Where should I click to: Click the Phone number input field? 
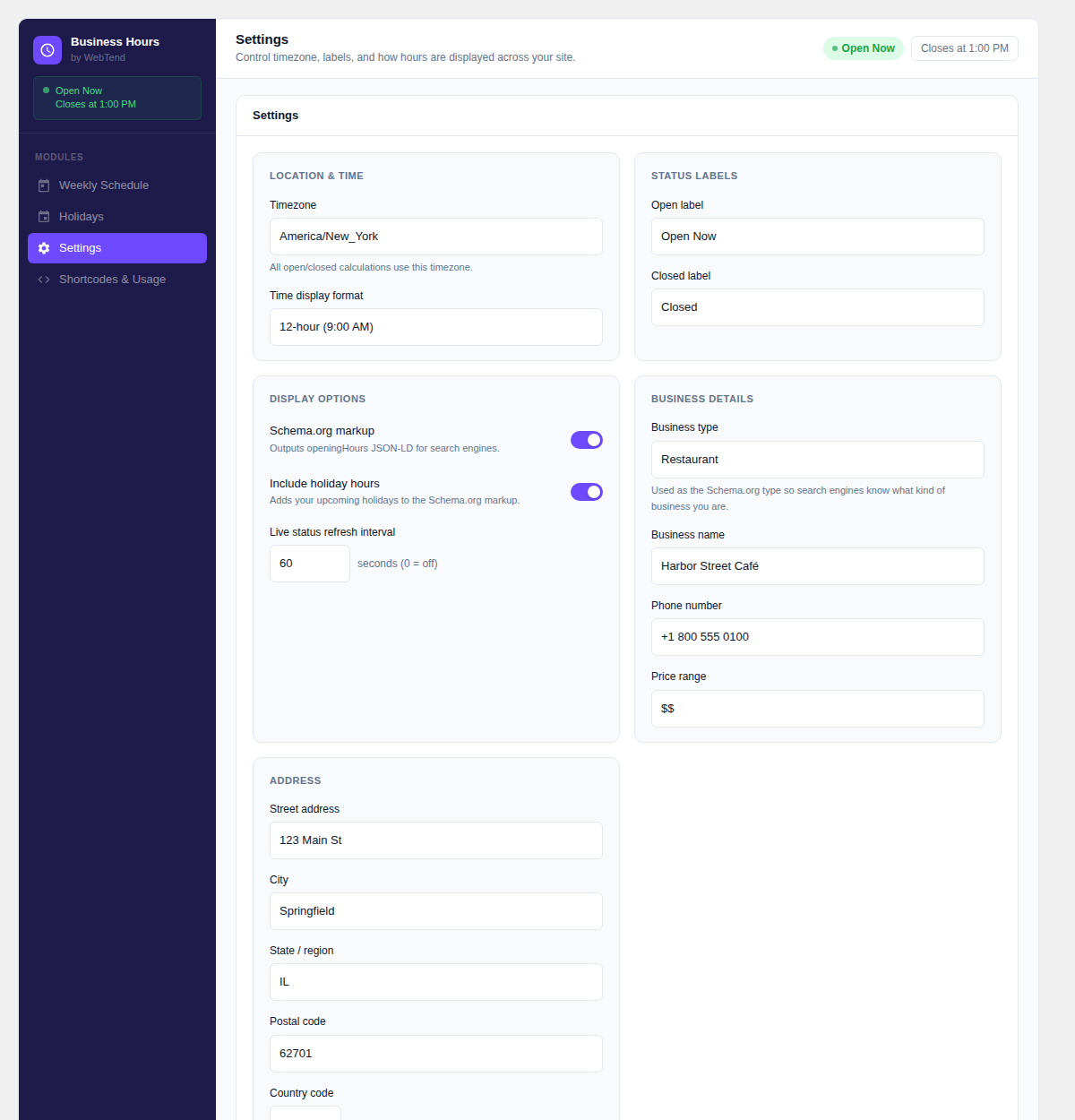pyautogui.click(x=818, y=637)
